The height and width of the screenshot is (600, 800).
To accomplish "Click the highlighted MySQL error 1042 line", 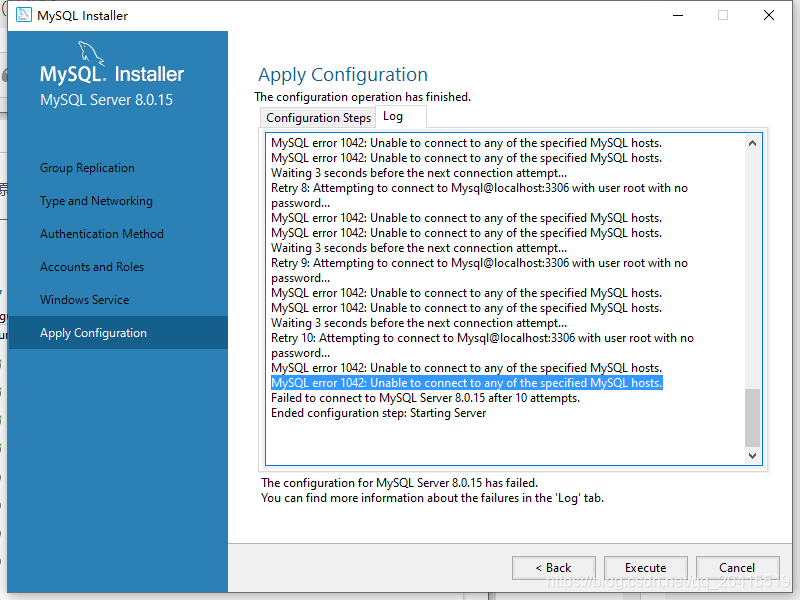I will click(x=466, y=383).
